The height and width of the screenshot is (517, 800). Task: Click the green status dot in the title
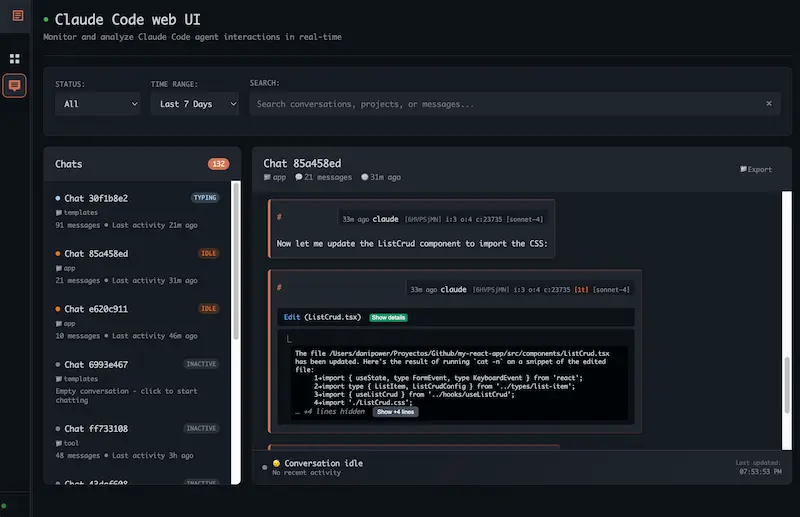click(x=46, y=19)
